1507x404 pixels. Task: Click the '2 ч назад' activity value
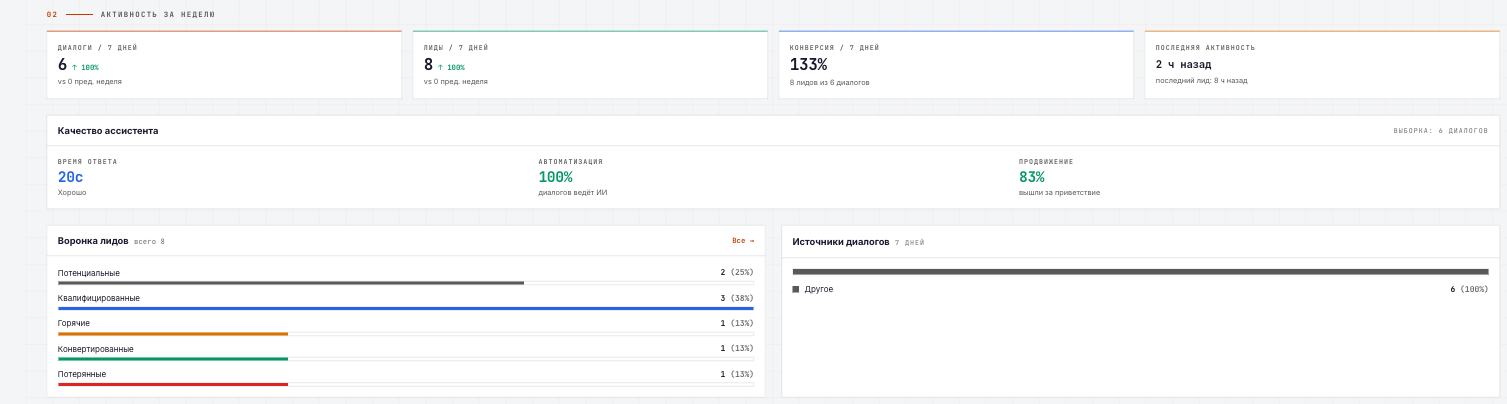[x=1183, y=64]
